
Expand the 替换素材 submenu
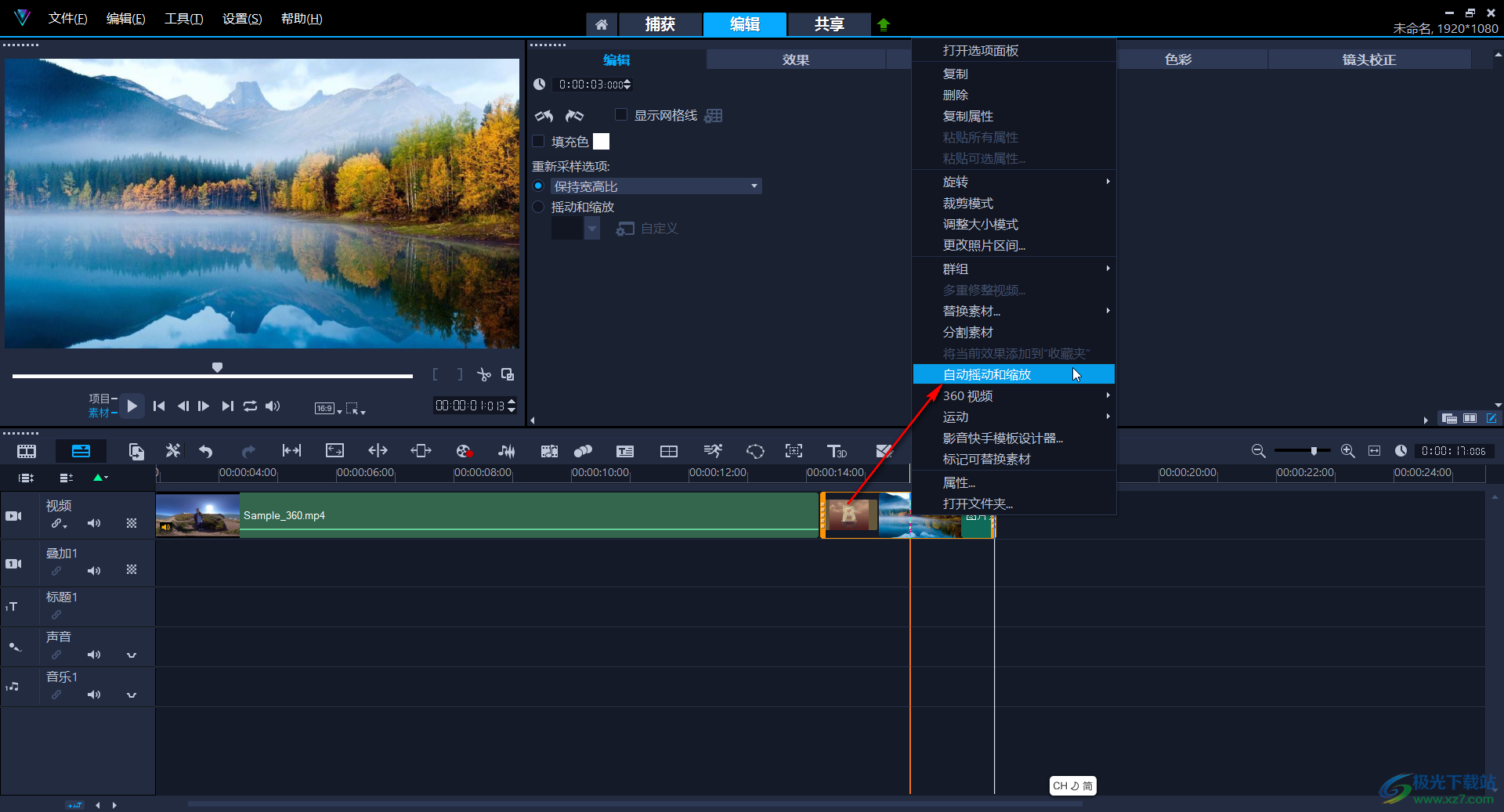pyautogui.click(x=1014, y=311)
